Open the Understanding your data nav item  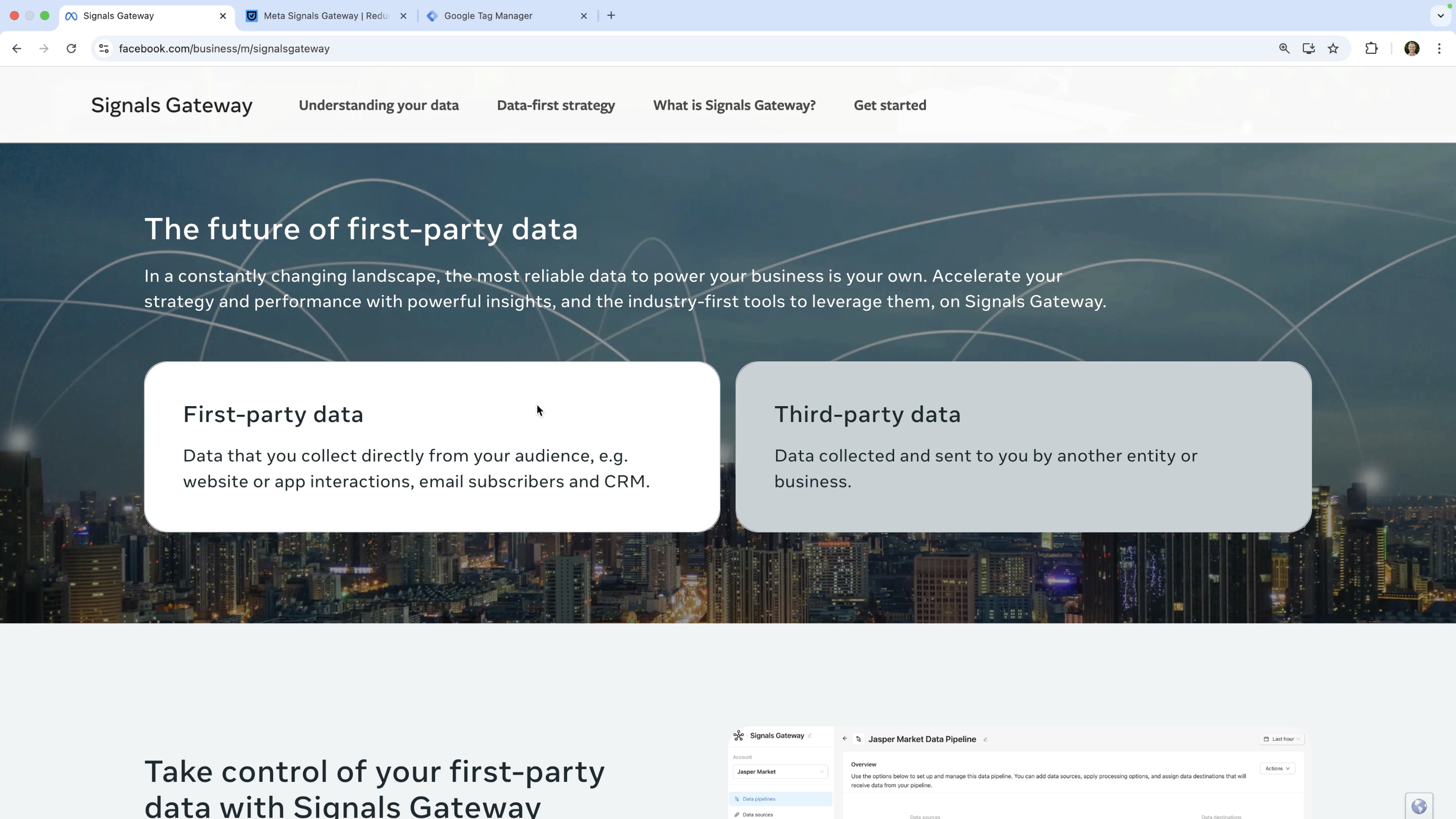click(379, 105)
